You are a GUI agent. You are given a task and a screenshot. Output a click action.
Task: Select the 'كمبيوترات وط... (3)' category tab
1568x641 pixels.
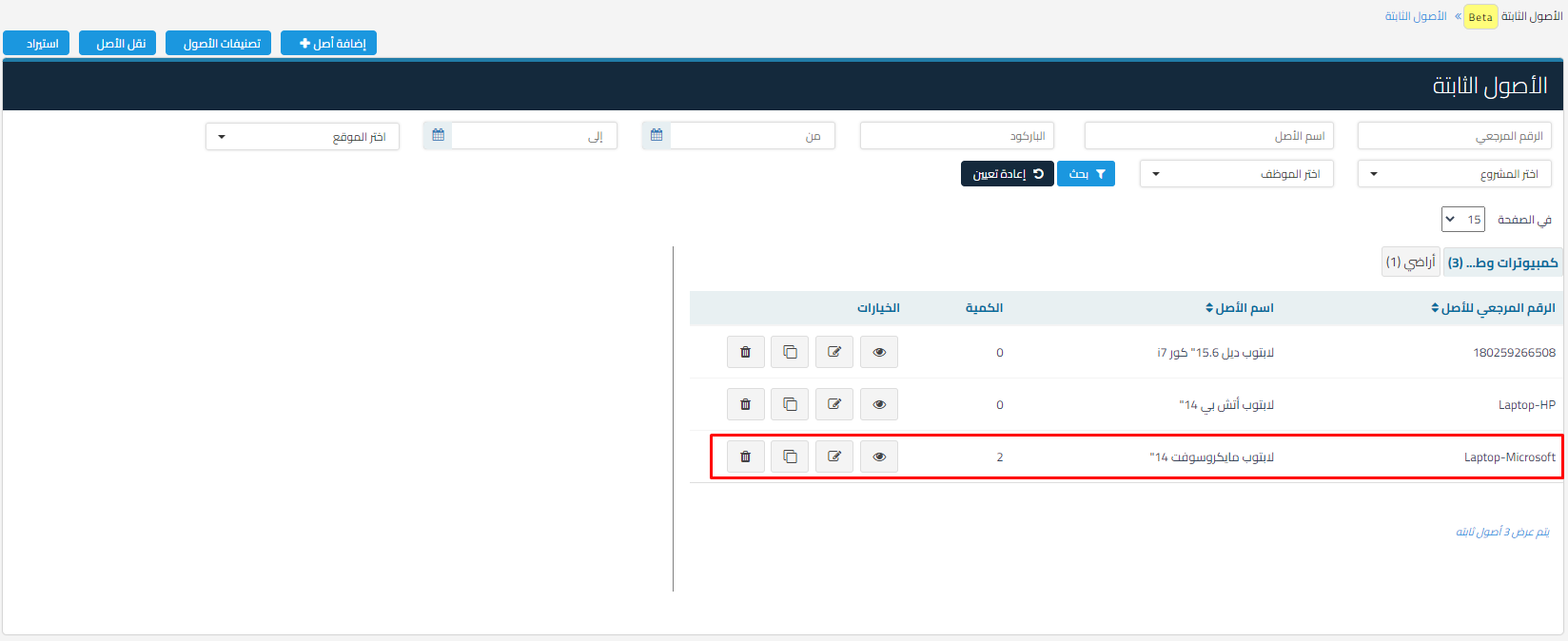click(x=1502, y=262)
